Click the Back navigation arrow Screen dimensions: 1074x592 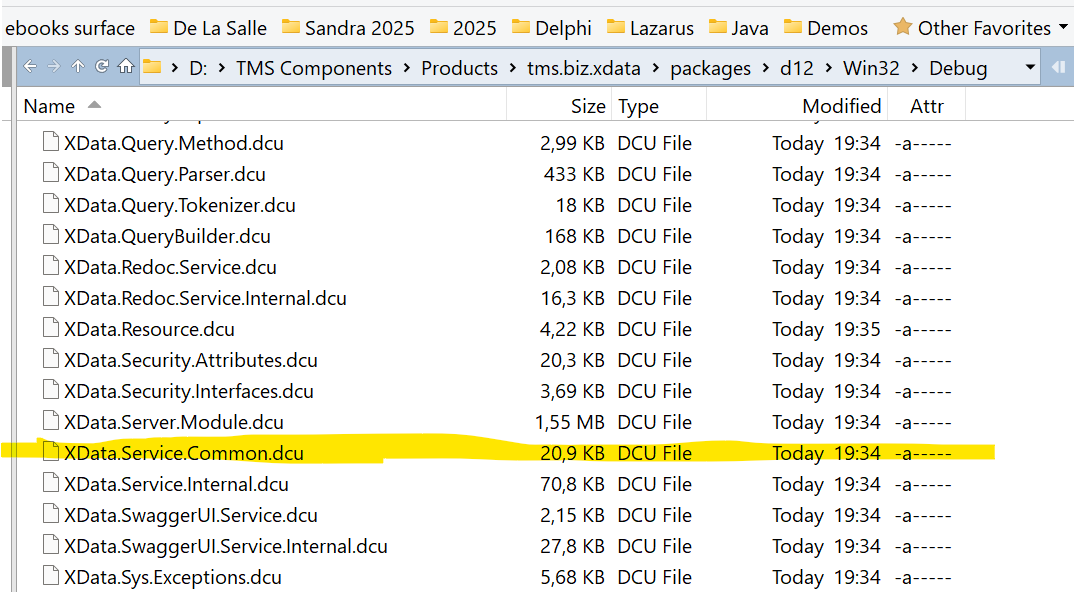(30, 67)
